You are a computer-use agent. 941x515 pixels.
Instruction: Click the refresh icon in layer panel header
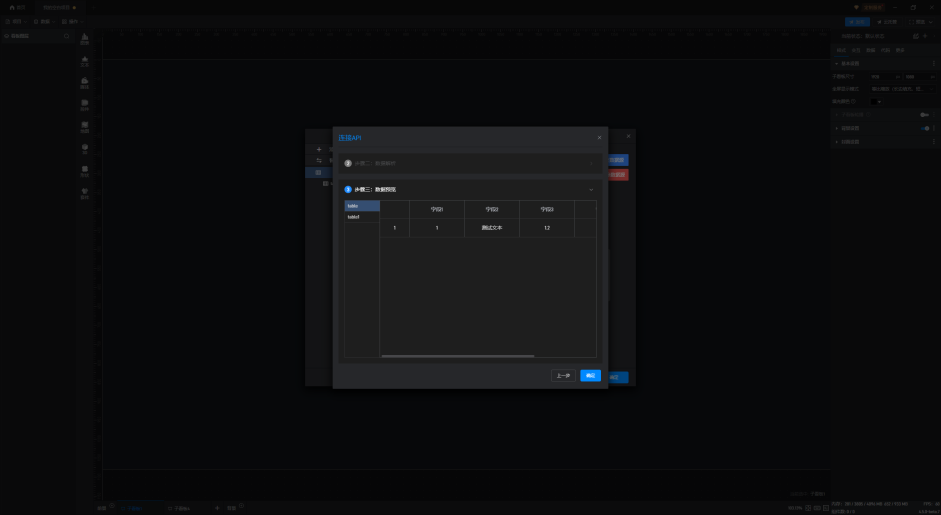click(x=66, y=36)
